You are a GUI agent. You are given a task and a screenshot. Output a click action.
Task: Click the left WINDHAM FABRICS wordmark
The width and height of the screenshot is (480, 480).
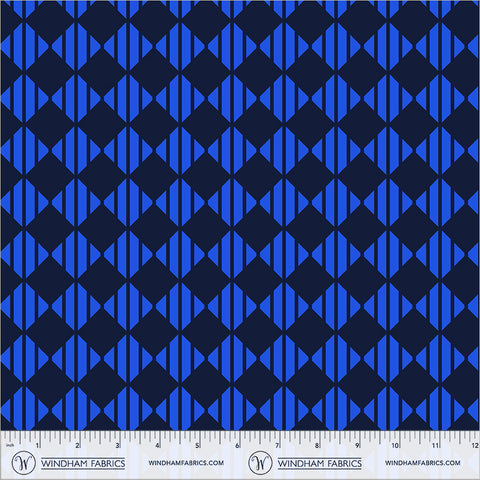tap(83, 463)
